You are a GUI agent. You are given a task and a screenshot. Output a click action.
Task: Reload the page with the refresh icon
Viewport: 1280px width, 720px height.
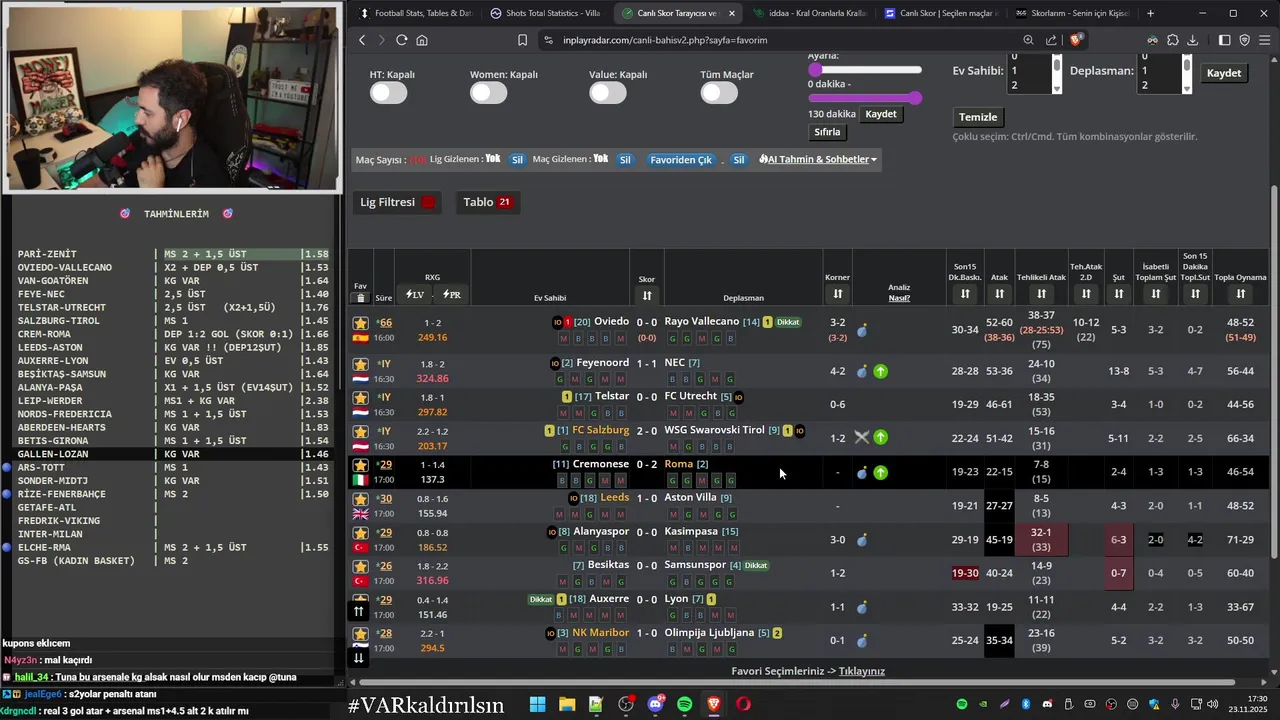(x=401, y=40)
